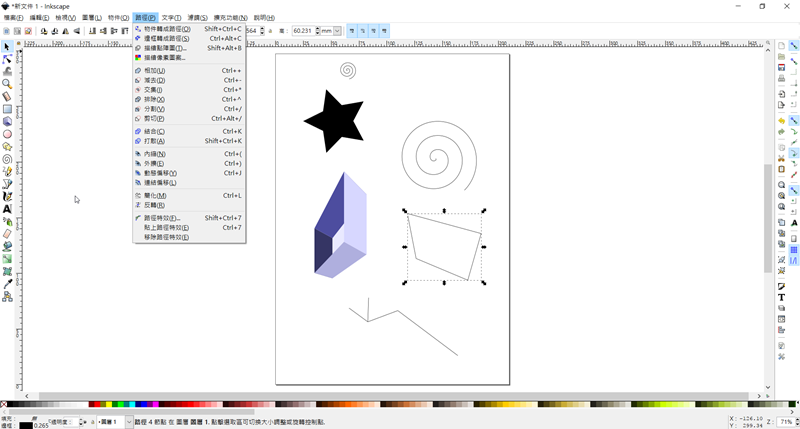This screenshot has width=800, height=429.
Task: Open the 文字(T) menu
Action: (171, 18)
